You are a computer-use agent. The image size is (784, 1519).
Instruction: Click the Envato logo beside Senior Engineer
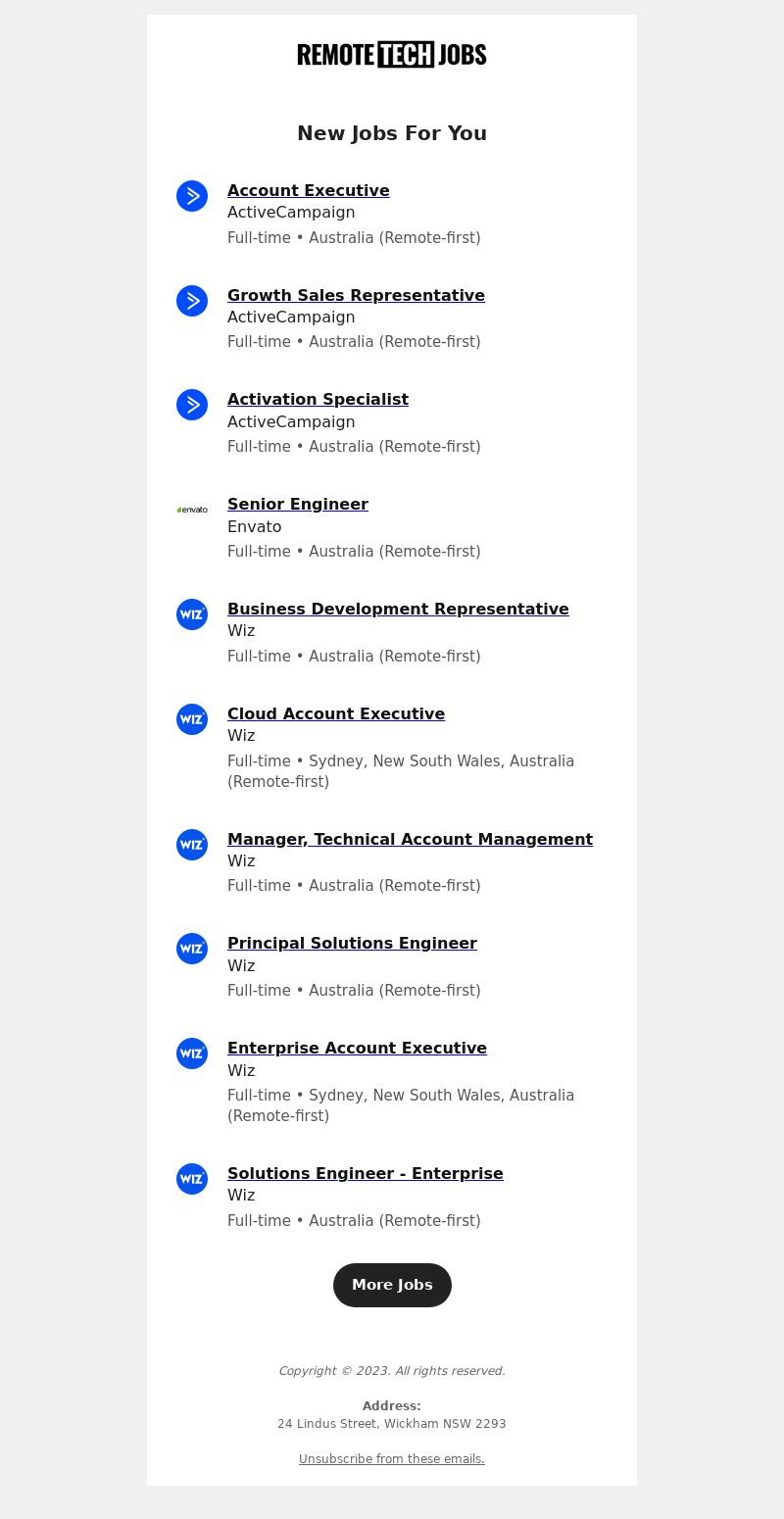pyautogui.click(x=192, y=510)
